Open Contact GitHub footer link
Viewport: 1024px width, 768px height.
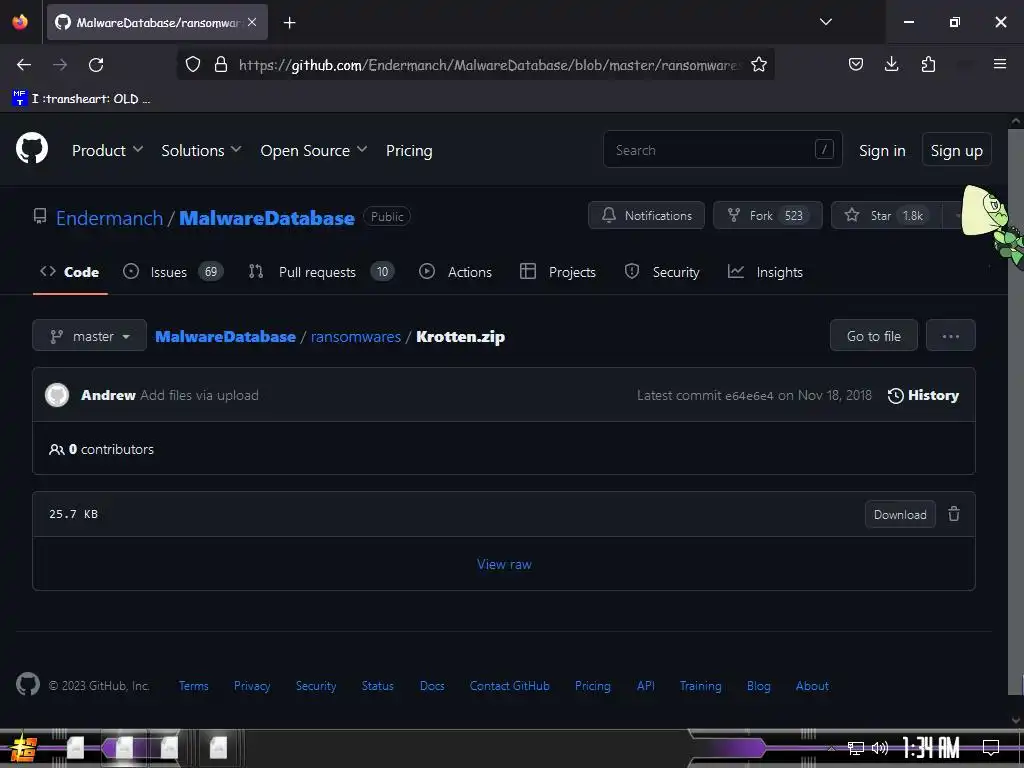[x=509, y=686]
